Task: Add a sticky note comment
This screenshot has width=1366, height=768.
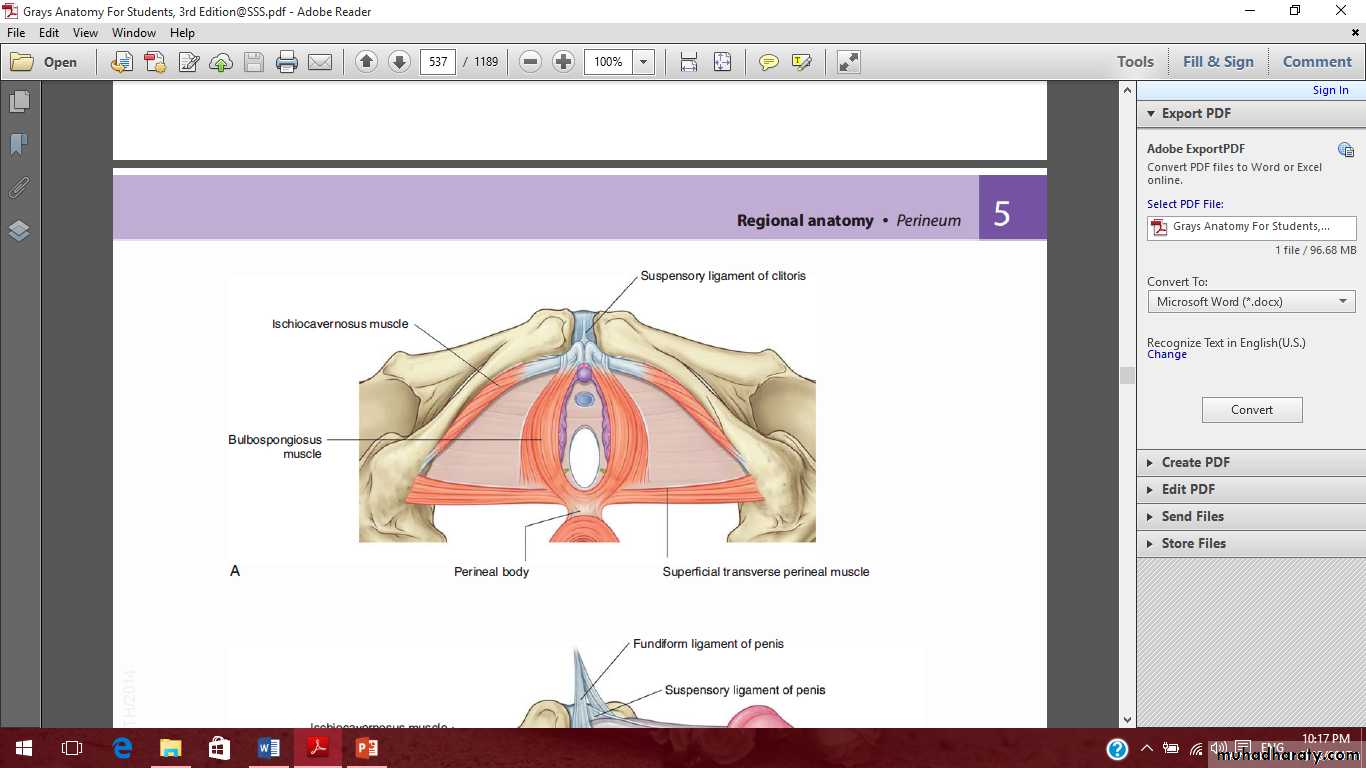Action: (768, 62)
